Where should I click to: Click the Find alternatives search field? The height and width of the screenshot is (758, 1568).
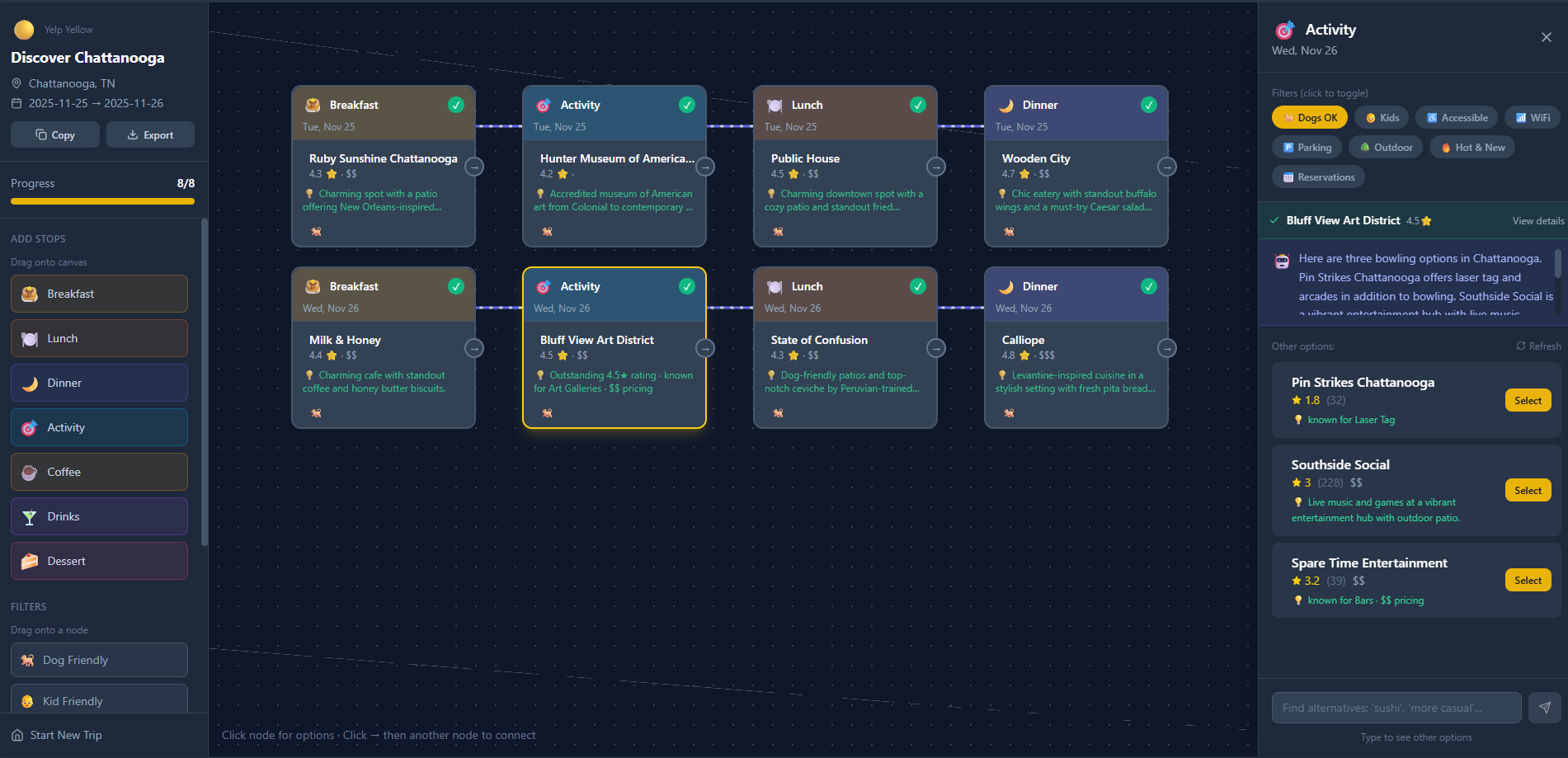click(x=1396, y=708)
